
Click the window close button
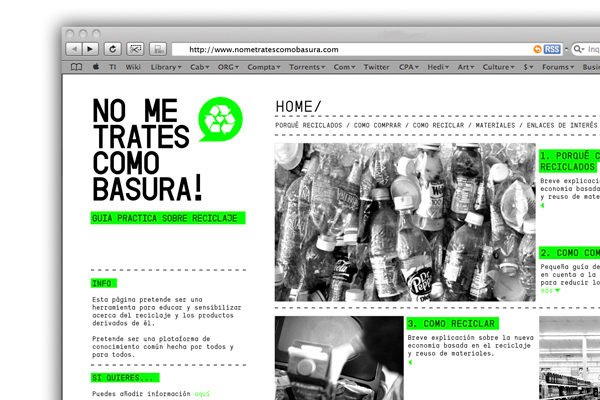pyautogui.click(x=70, y=34)
